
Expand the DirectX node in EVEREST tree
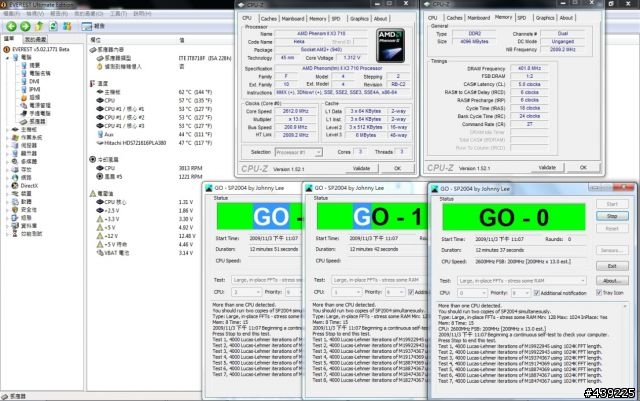coord(7,186)
